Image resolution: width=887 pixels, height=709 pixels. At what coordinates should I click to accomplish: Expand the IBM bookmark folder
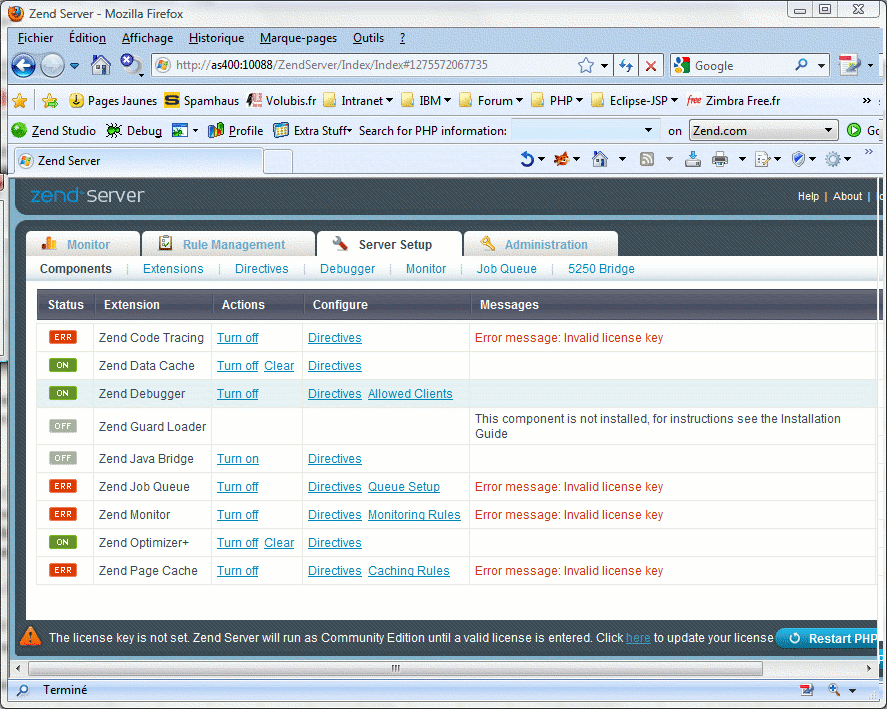[x=426, y=101]
